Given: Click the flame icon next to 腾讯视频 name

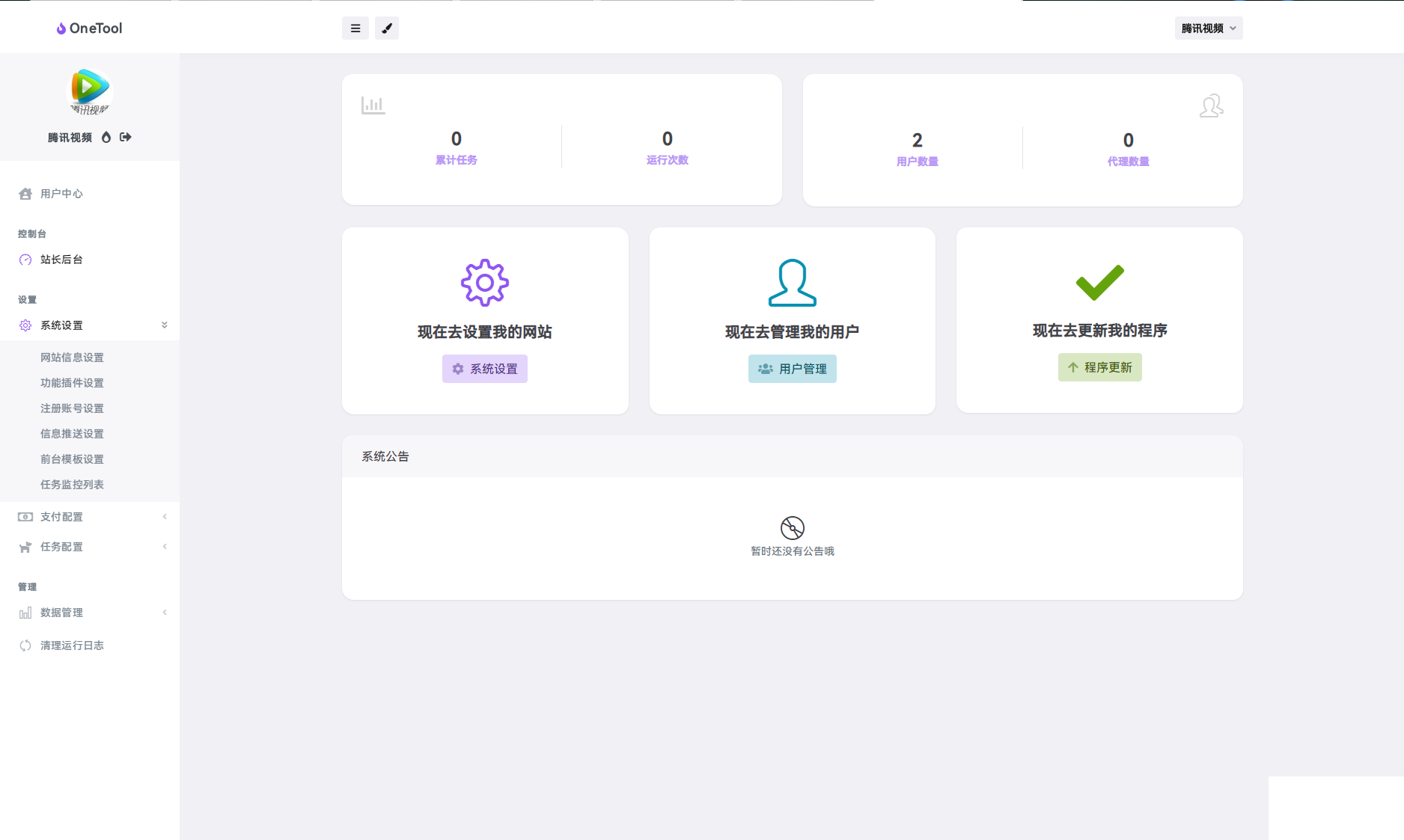Looking at the screenshot, I should click(x=106, y=137).
